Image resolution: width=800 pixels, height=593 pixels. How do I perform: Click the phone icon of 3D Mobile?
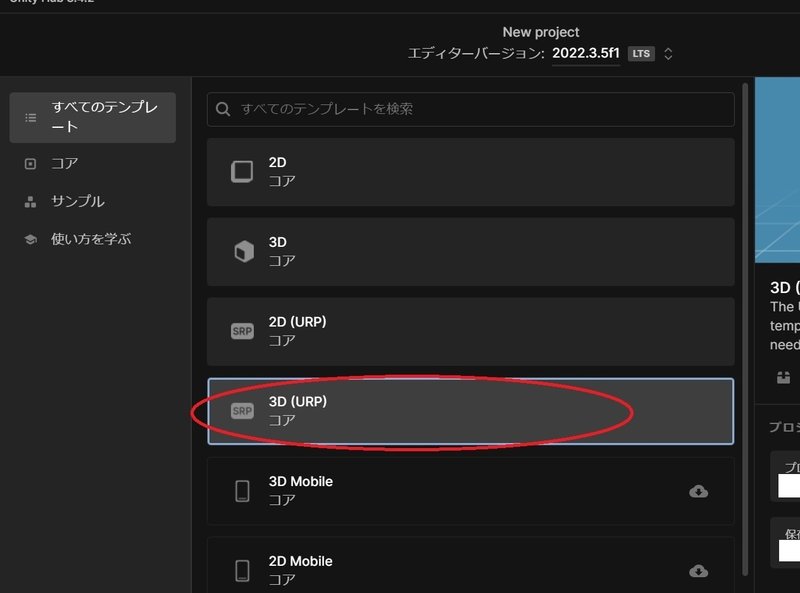click(242, 491)
